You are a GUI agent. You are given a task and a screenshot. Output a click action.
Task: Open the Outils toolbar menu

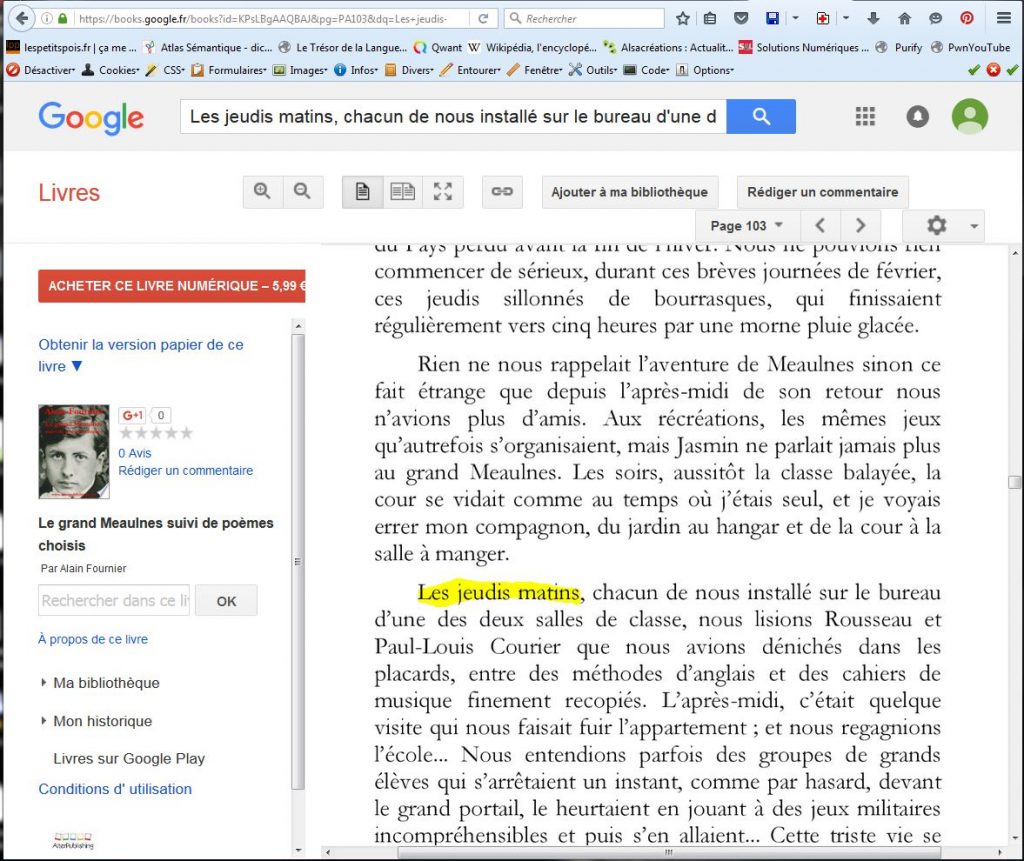[593, 70]
